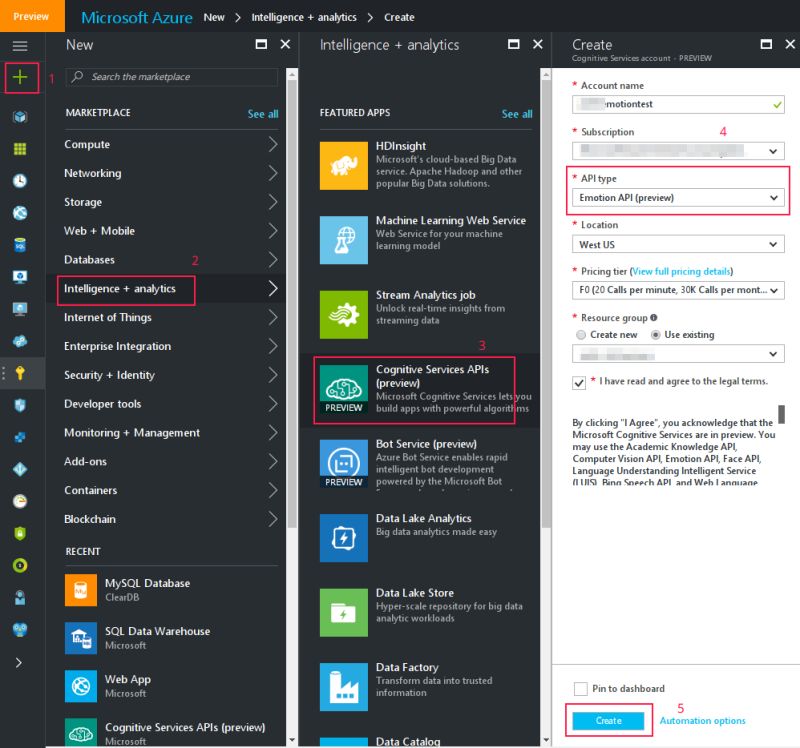This screenshot has height=748, width=800.
Task: Click the green plus New resource icon
Action: (21, 78)
